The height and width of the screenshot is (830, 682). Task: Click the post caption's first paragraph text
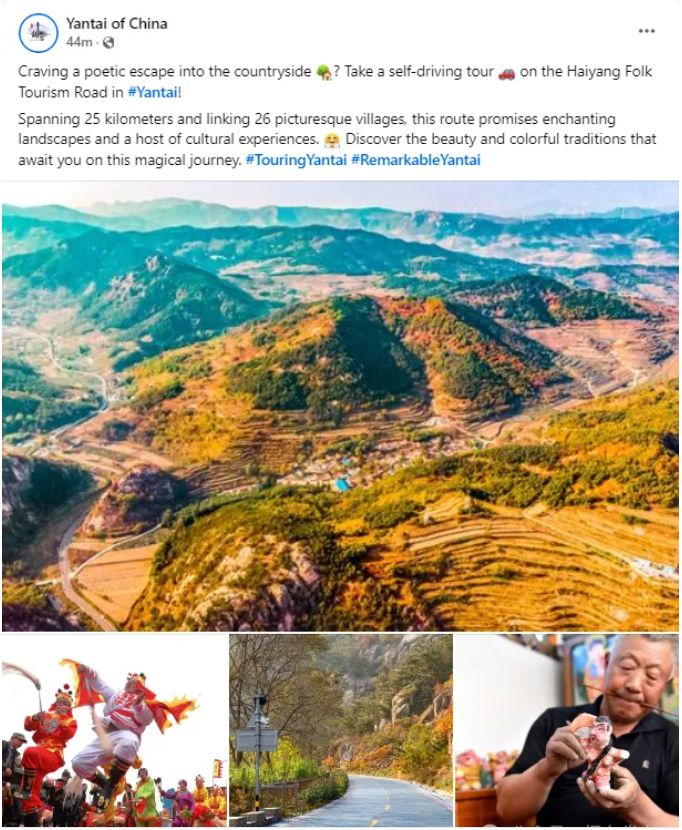click(x=335, y=82)
